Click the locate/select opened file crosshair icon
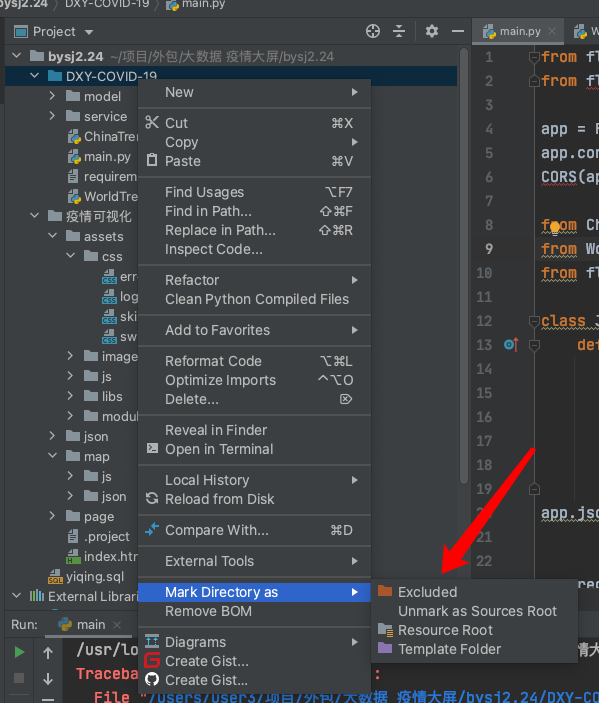This screenshot has width=599, height=703. click(x=373, y=31)
